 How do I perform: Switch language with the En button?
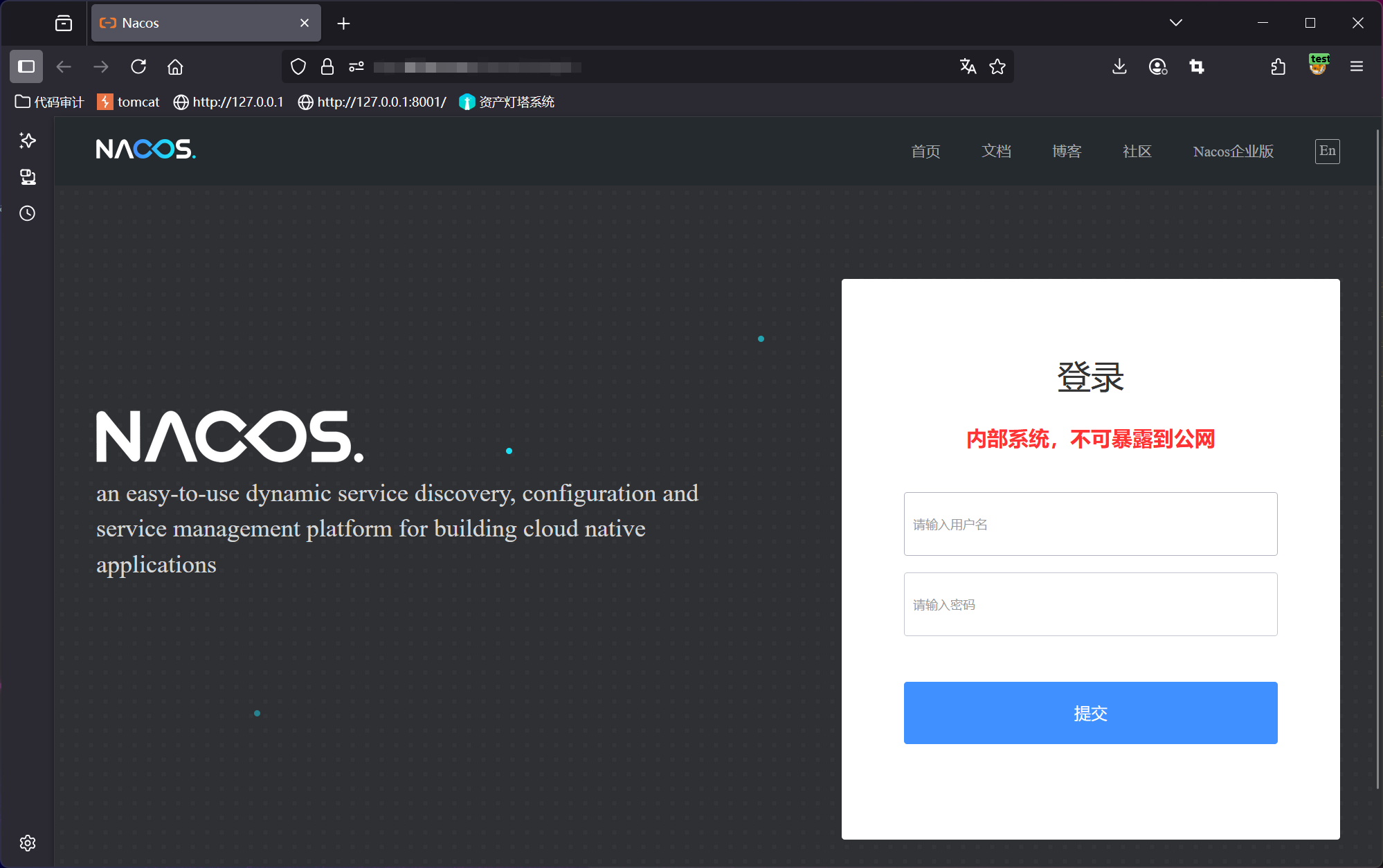pos(1327,151)
